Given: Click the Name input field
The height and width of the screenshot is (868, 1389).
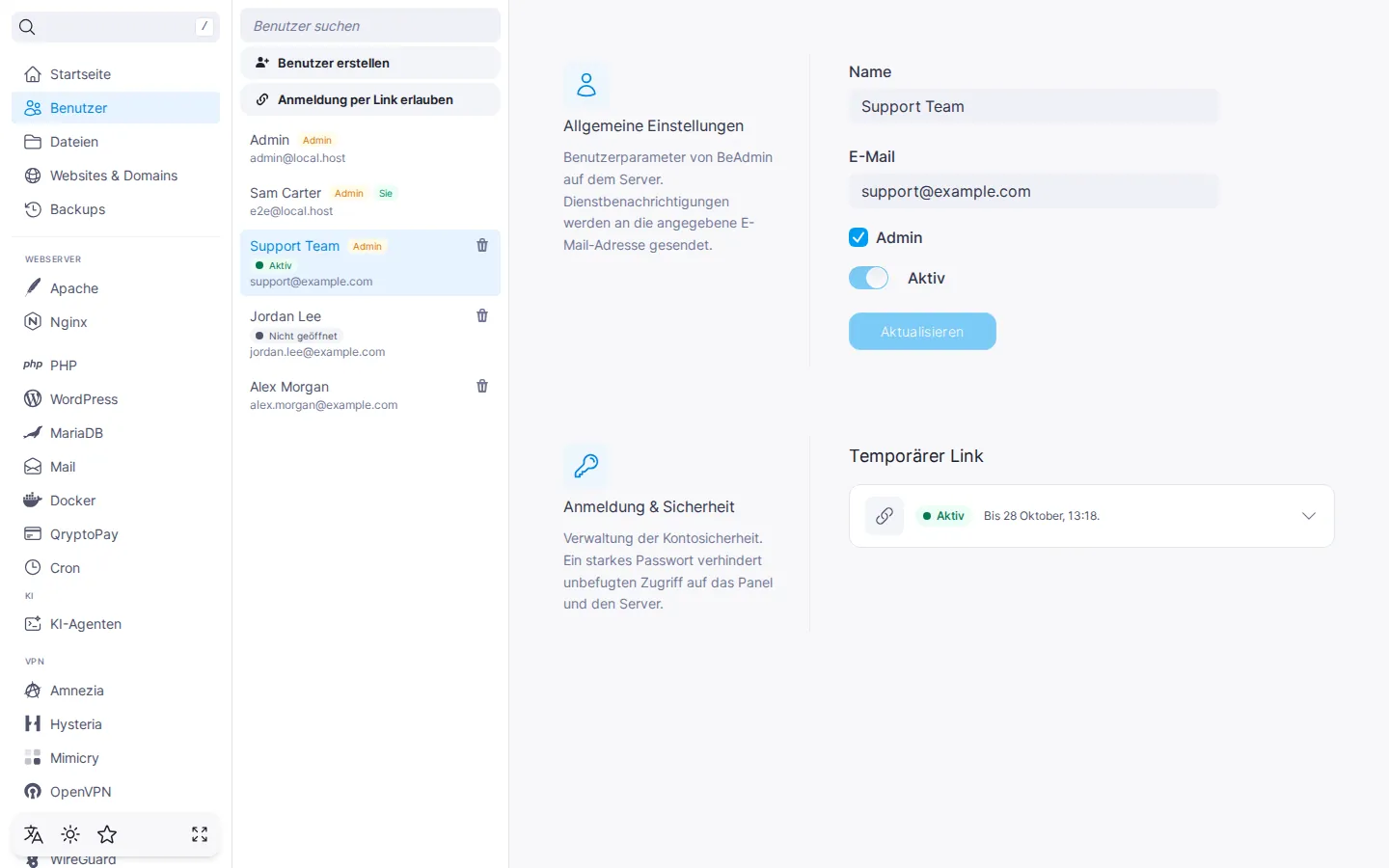Looking at the screenshot, I should 1034,106.
